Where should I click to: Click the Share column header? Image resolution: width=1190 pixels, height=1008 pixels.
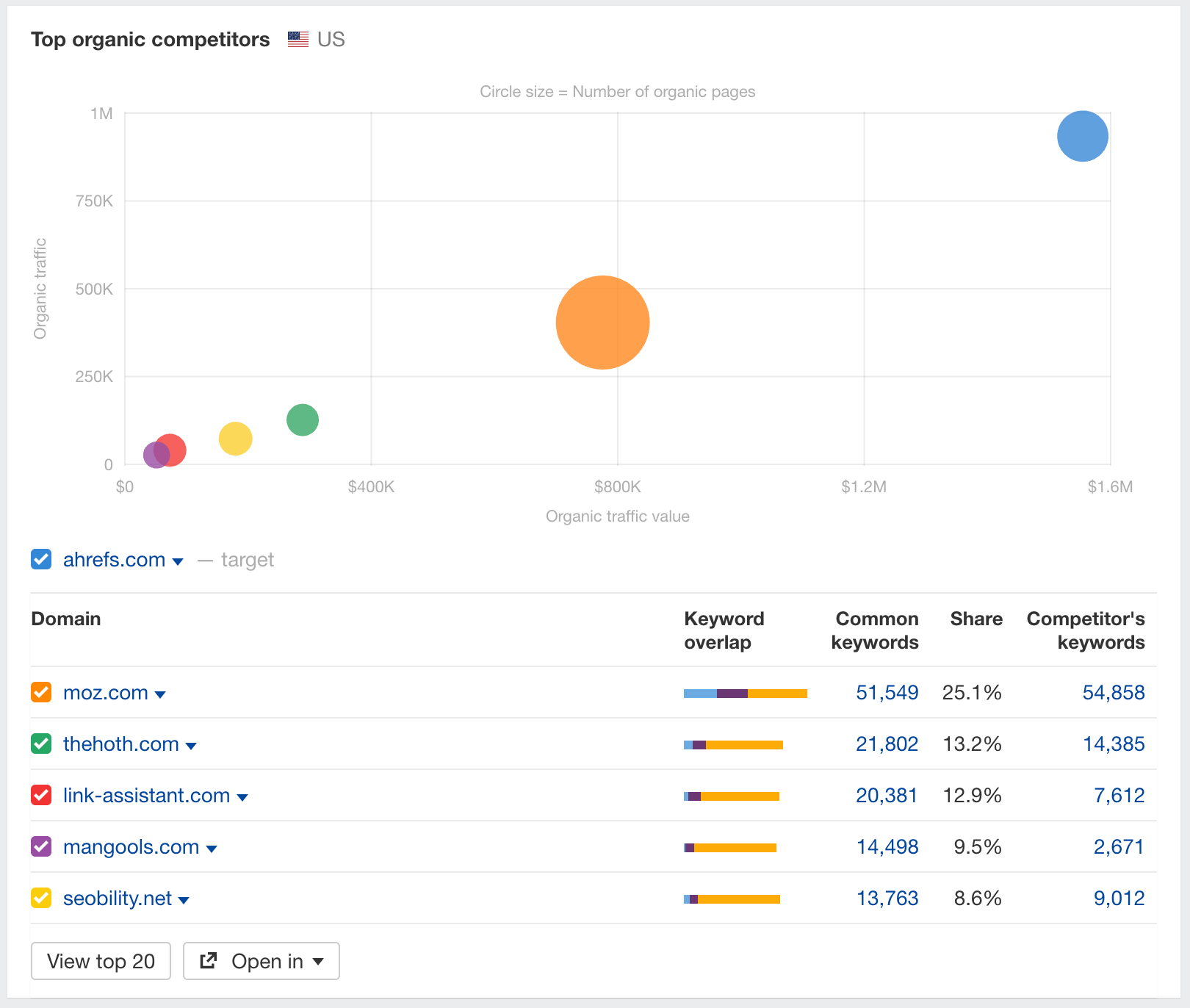point(976,619)
